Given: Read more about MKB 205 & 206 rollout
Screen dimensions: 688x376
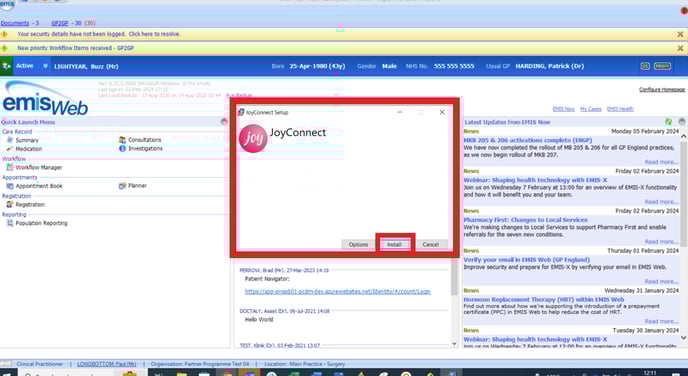Looking at the screenshot, I should [661, 162].
